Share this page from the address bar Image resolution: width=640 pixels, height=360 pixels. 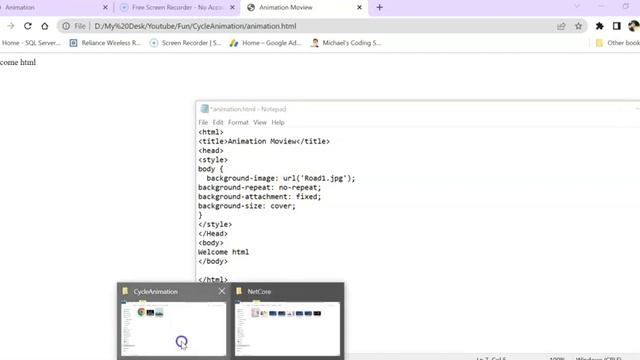click(561, 26)
